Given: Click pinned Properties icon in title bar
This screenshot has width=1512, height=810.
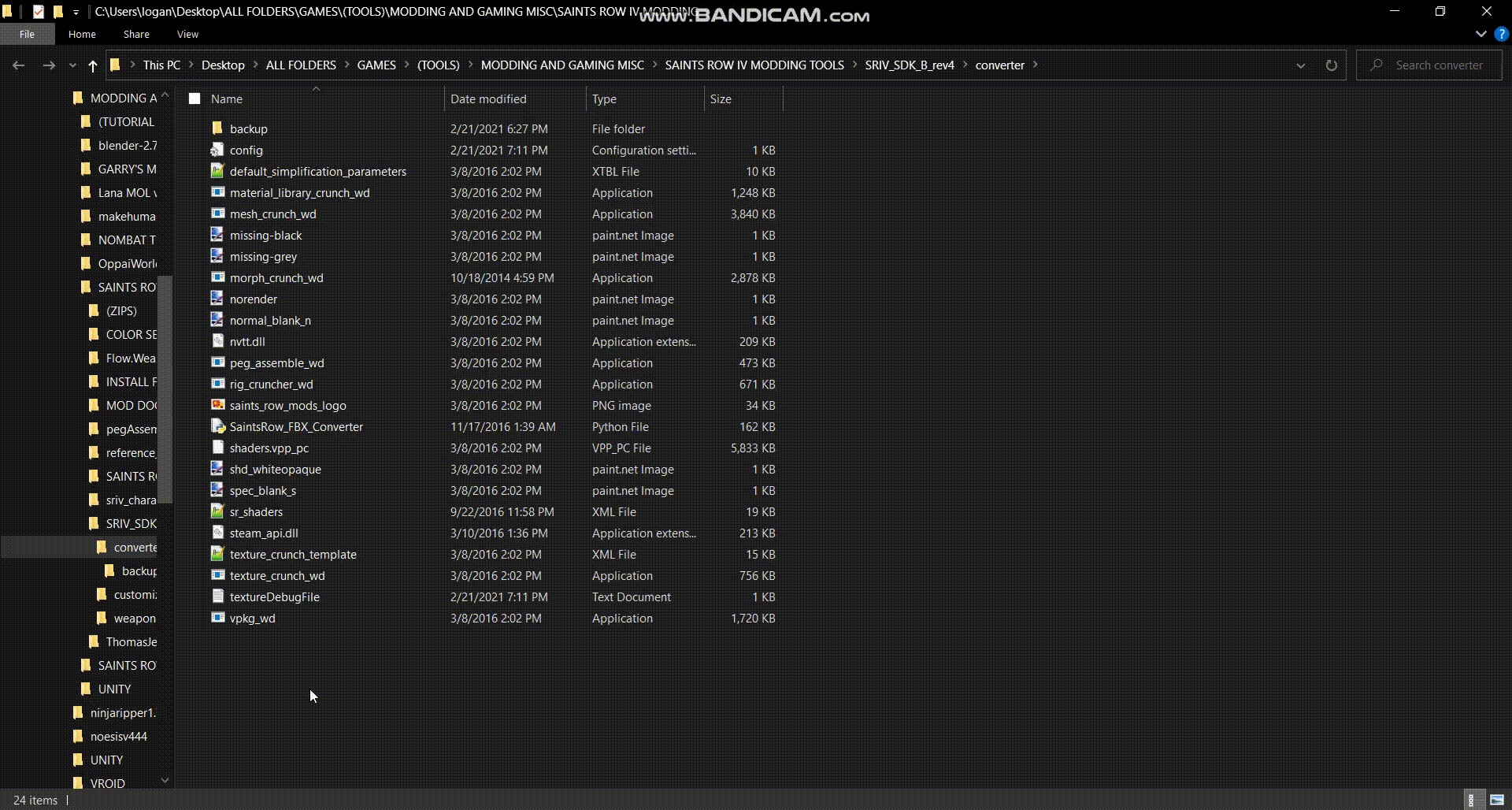Looking at the screenshot, I should (x=38, y=12).
